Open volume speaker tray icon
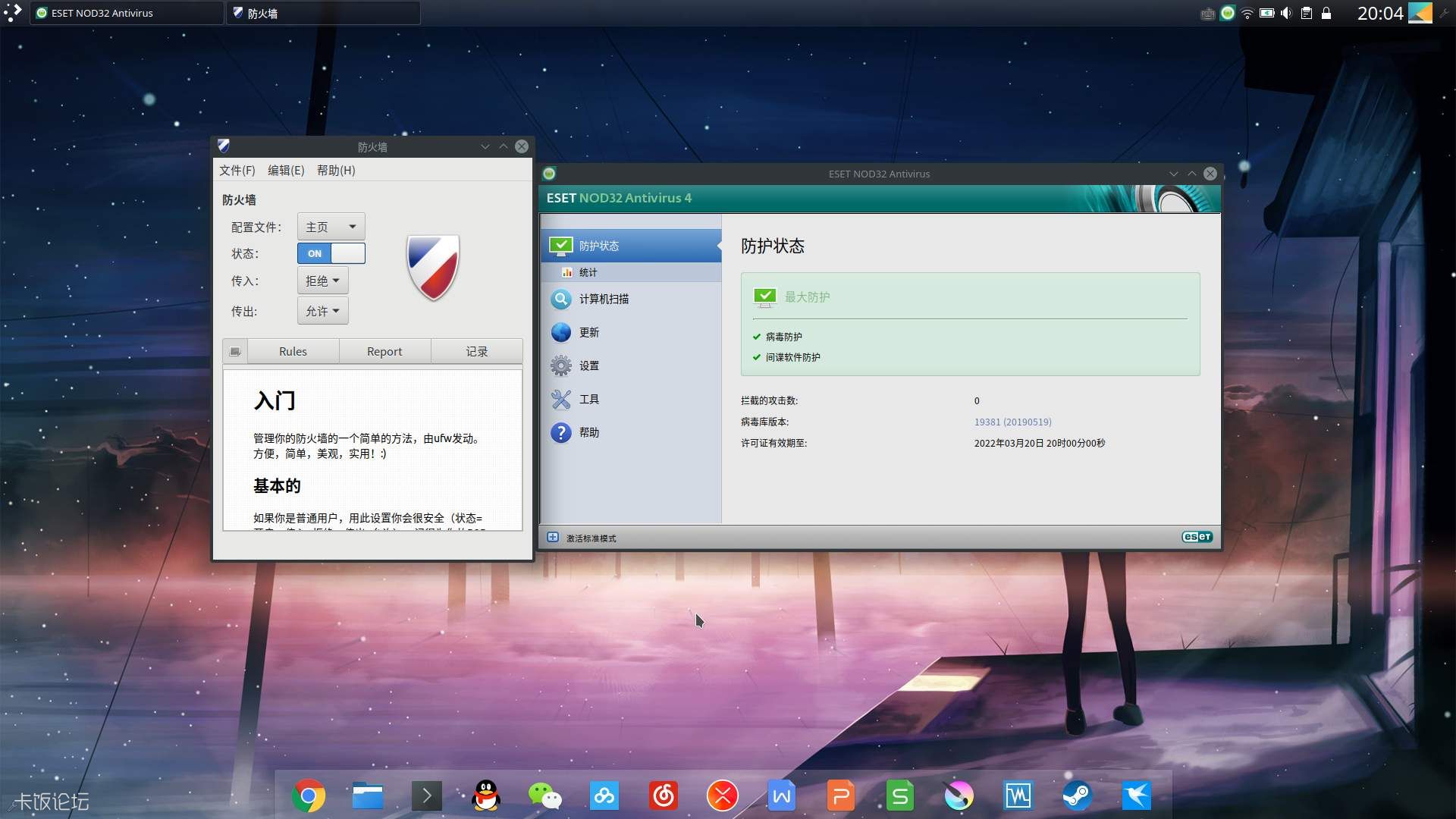Image resolution: width=1456 pixels, height=819 pixels. tap(1286, 14)
